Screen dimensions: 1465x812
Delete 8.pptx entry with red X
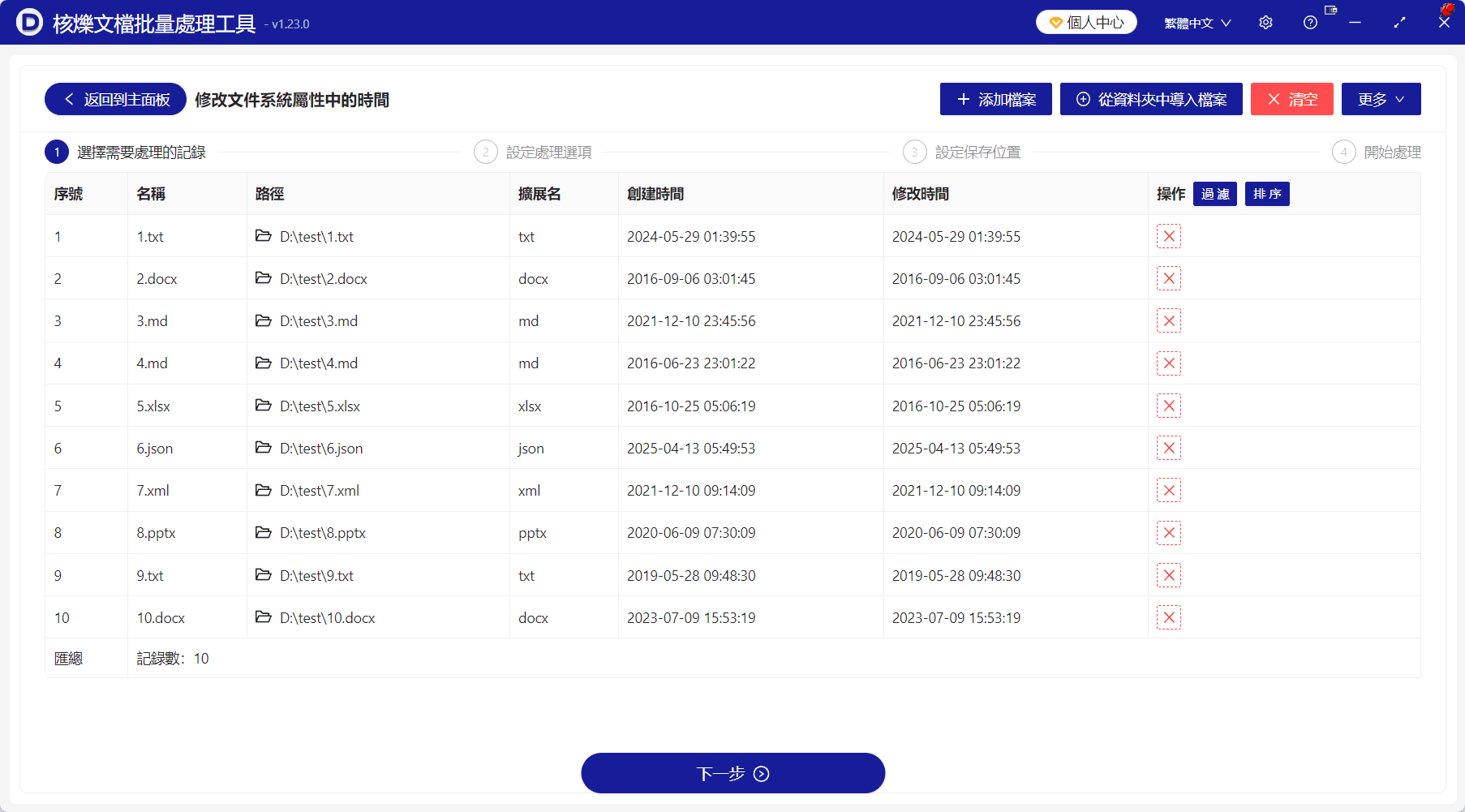1168,533
